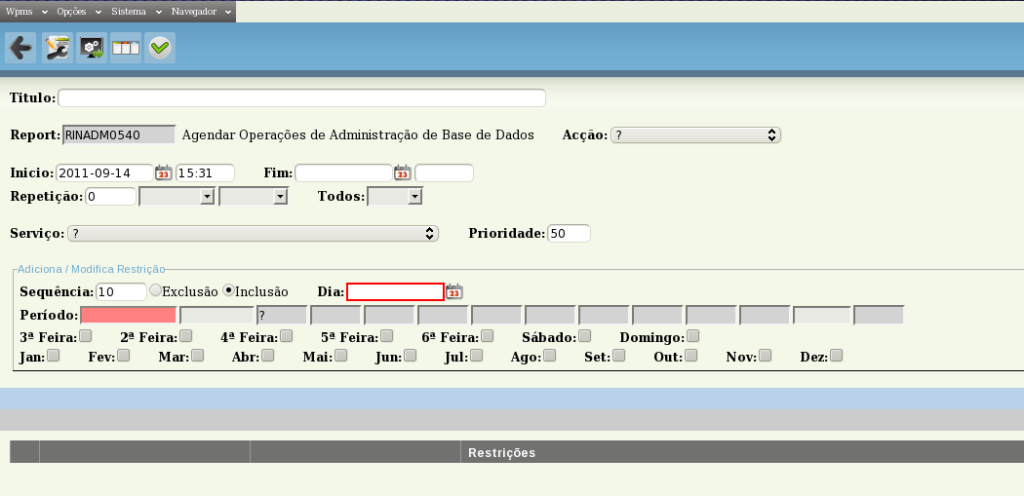The height and width of the screenshot is (496, 1024).
Task: Enable the Abr month checkbox
Action: point(268,356)
